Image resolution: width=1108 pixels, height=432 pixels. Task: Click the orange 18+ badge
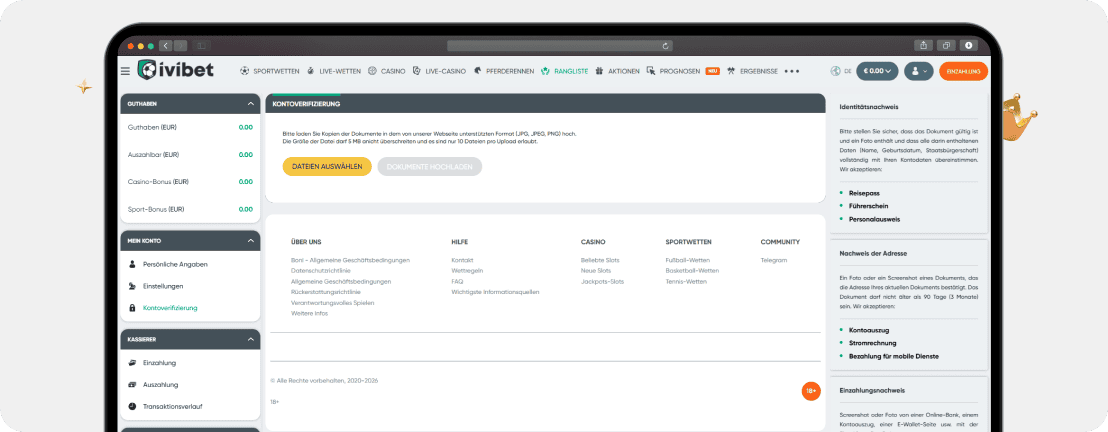[x=811, y=391]
